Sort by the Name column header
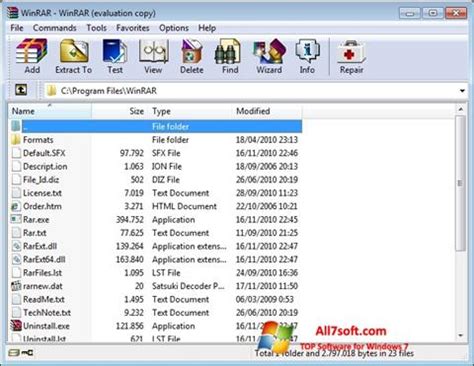This screenshot has height=366, width=474. 50,111
